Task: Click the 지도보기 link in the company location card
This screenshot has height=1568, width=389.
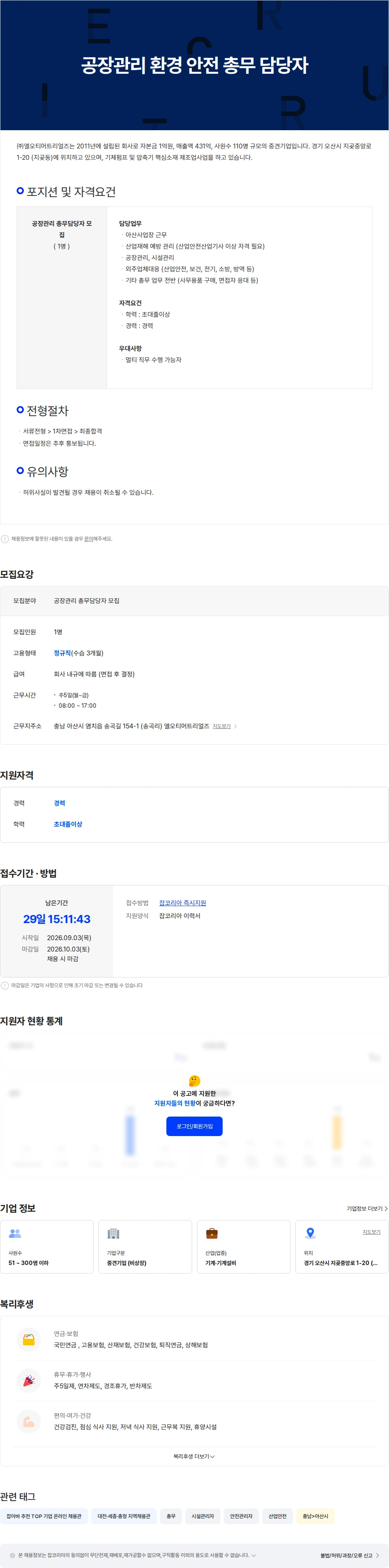Action: point(371,1231)
